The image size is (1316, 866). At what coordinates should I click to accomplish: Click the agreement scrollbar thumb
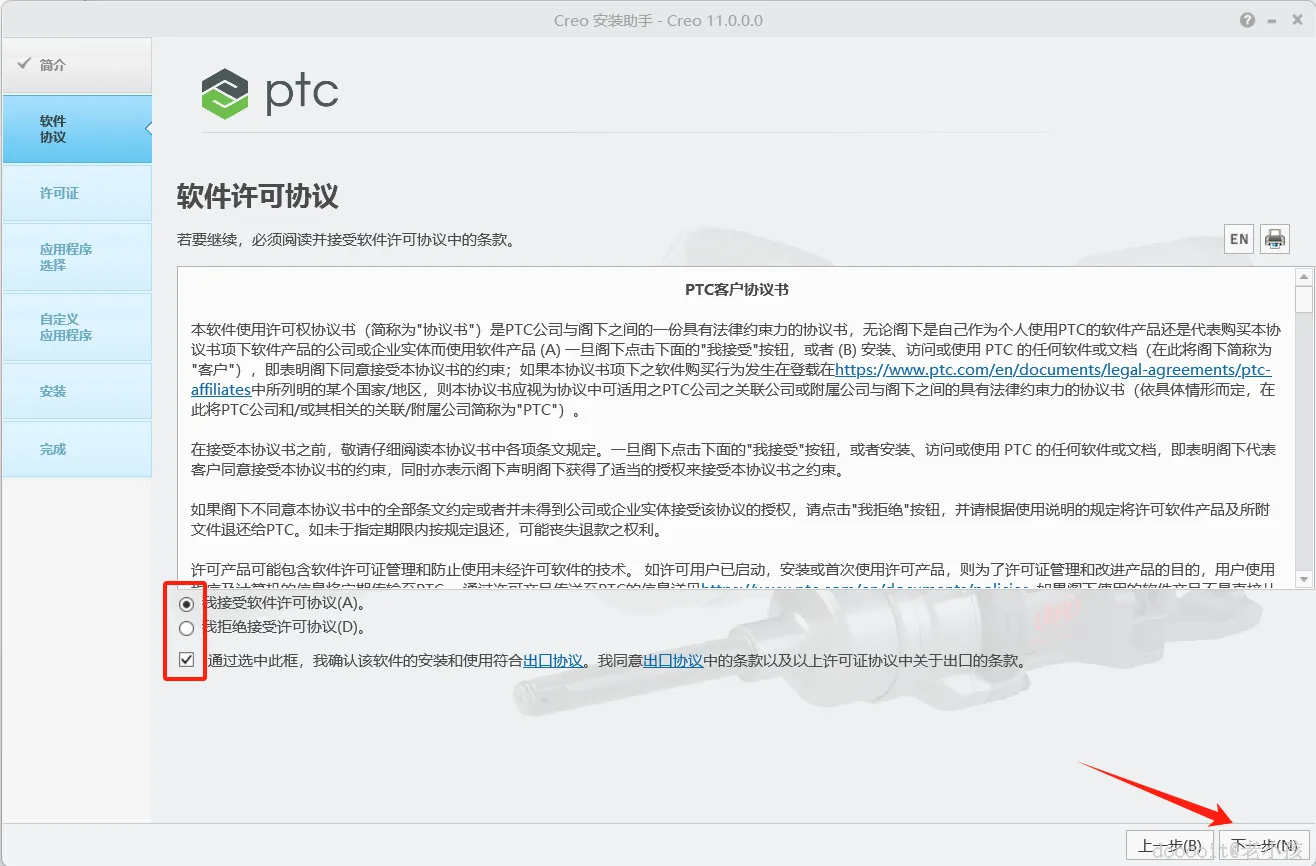pyautogui.click(x=1303, y=300)
